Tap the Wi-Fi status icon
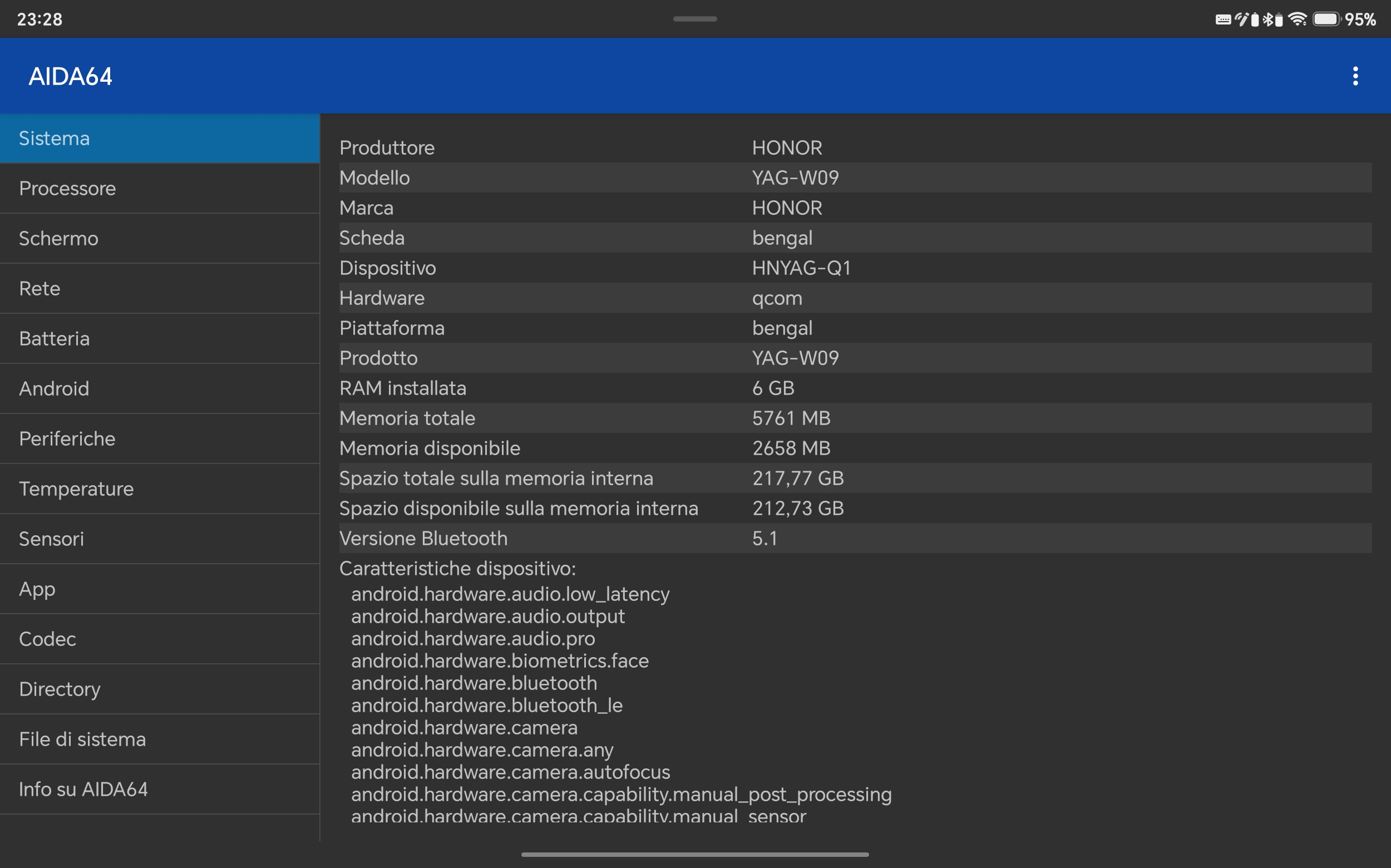Screen dimensions: 1391x868 (1297, 19)
